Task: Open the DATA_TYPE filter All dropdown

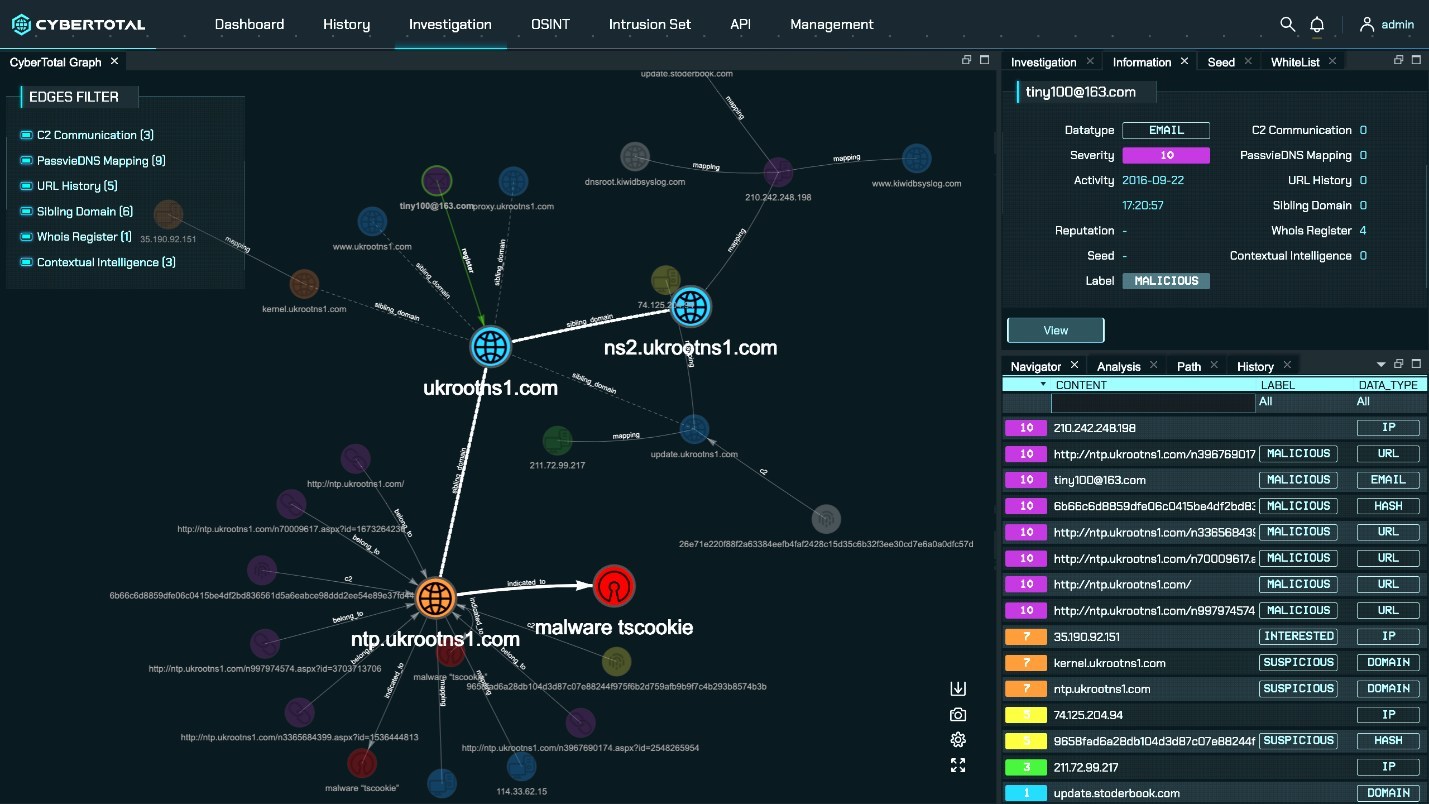Action: (x=1363, y=402)
